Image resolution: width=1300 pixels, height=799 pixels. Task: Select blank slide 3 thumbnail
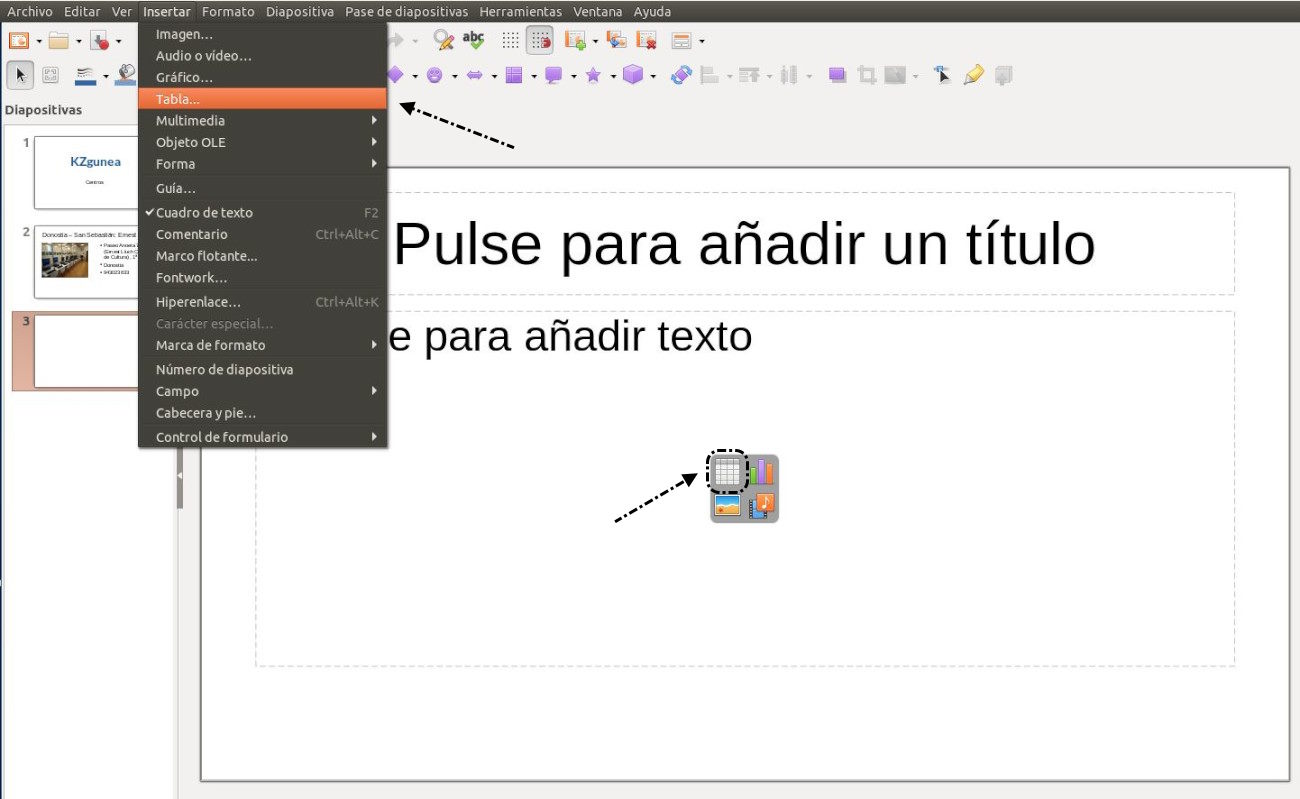(87, 351)
